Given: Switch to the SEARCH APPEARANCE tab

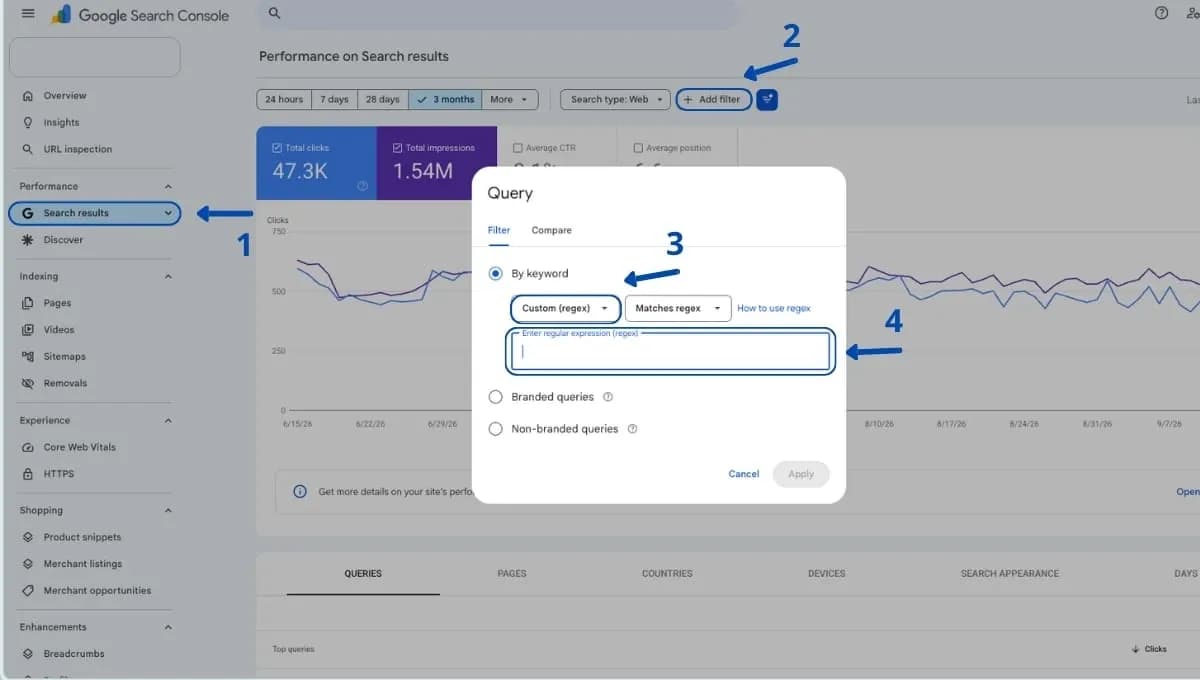Looking at the screenshot, I should pyautogui.click(x=1009, y=574).
